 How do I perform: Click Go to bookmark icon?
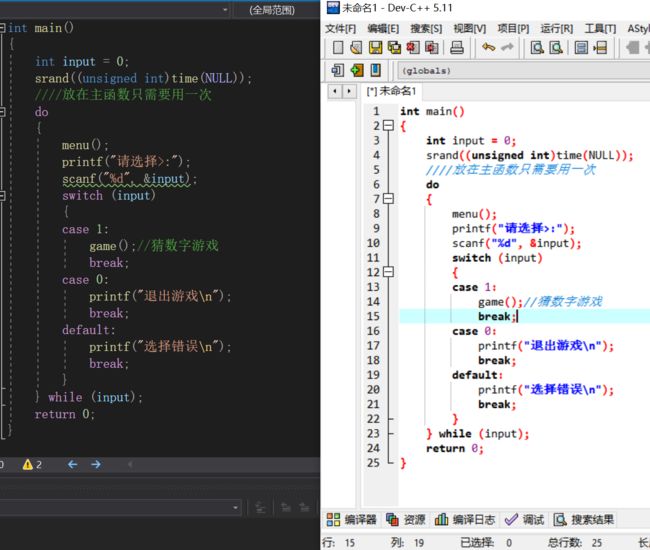tap(376, 70)
